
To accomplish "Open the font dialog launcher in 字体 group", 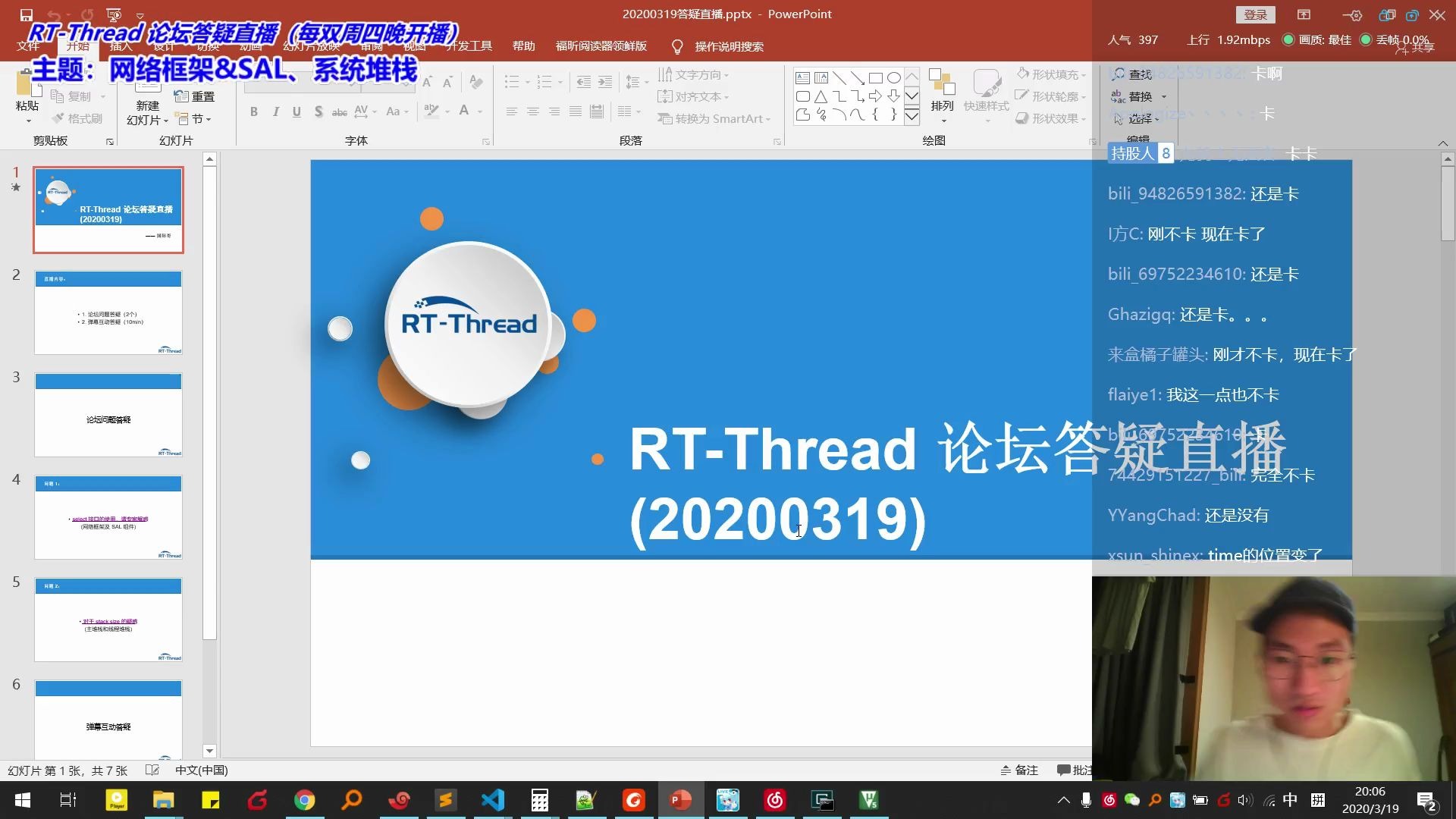I will [x=486, y=142].
